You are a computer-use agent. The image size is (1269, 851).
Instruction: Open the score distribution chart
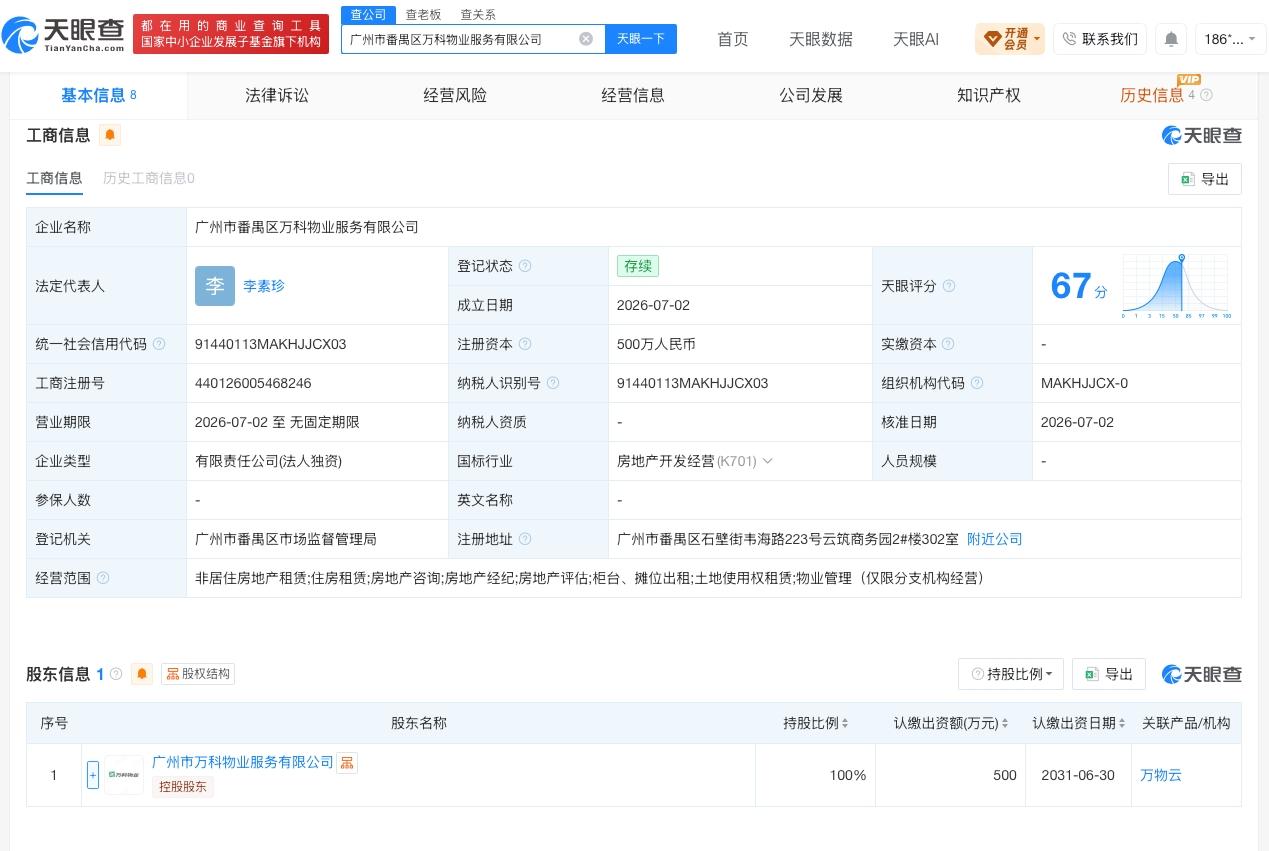(x=1177, y=286)
